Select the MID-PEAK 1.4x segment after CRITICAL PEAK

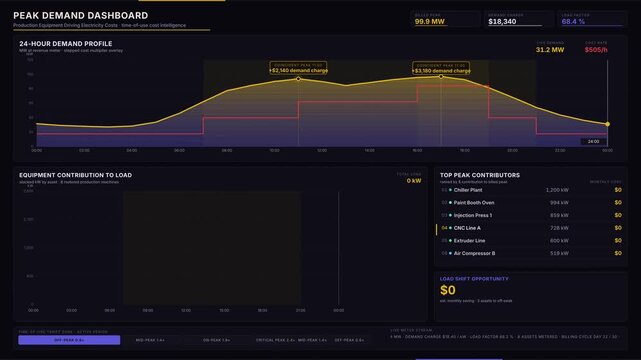312,340
